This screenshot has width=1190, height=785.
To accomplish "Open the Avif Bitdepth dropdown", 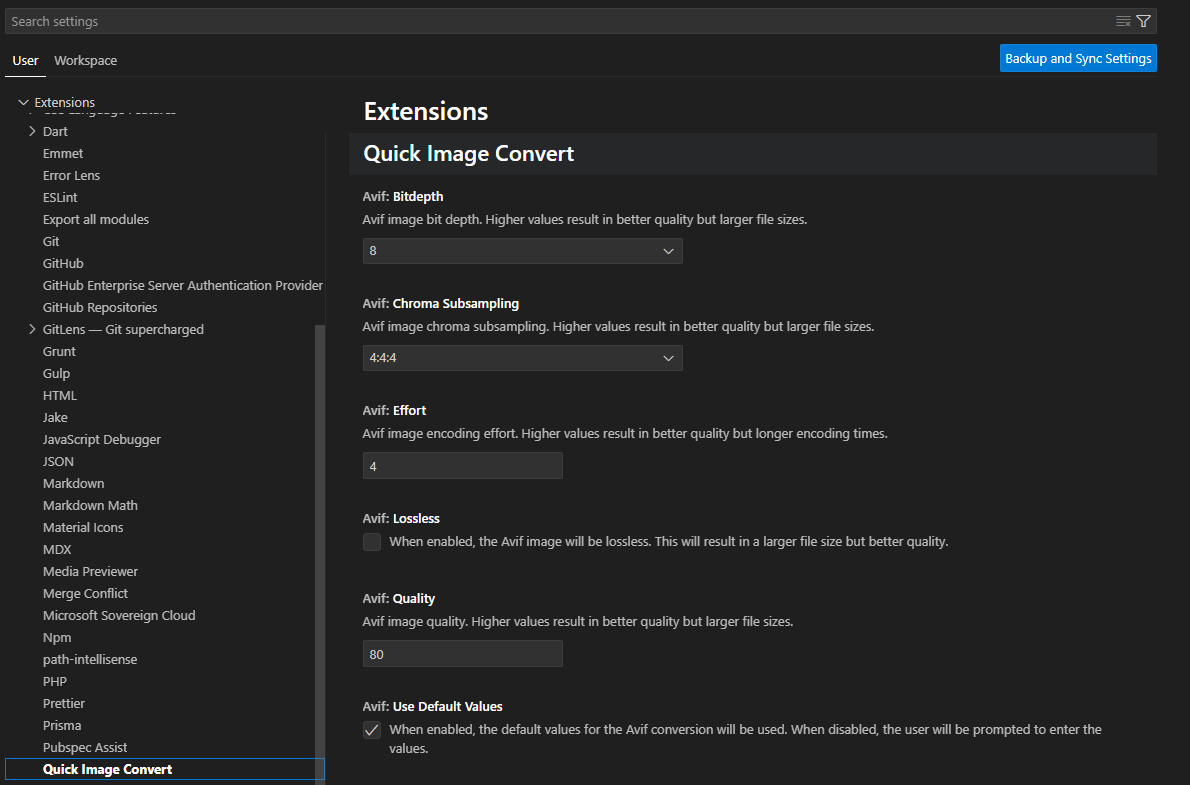I will [522, 251].
